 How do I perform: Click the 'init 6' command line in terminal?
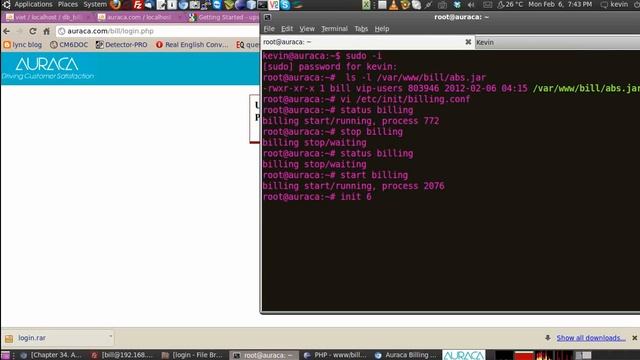click(317, 197)
